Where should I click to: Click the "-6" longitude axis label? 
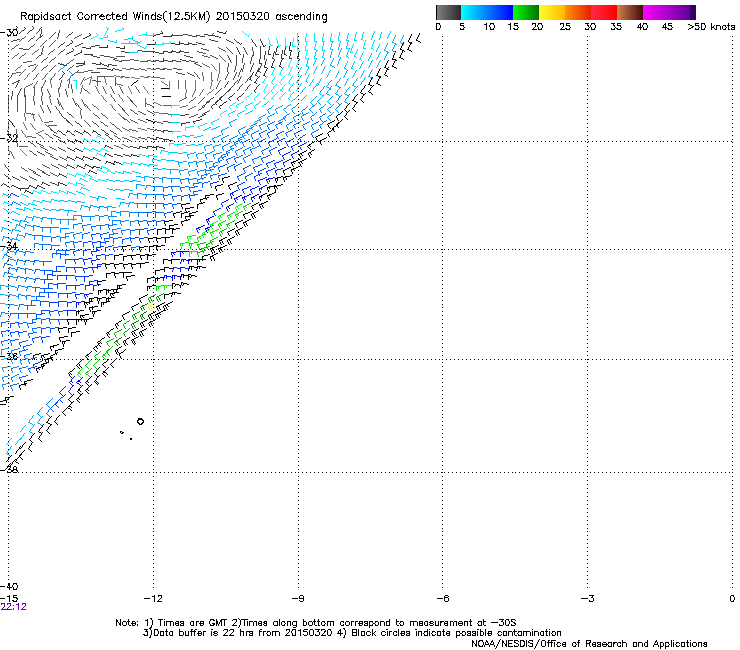[442, 599]
